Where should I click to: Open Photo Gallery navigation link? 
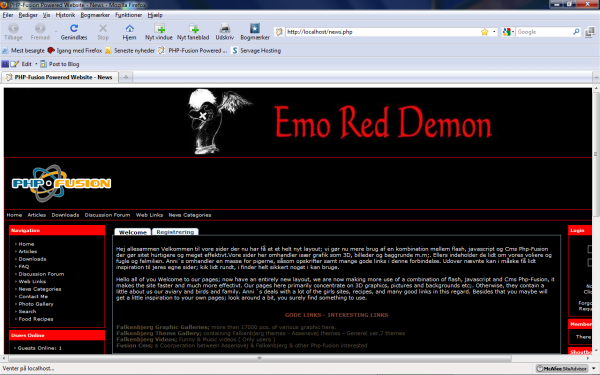coord(36,304)
